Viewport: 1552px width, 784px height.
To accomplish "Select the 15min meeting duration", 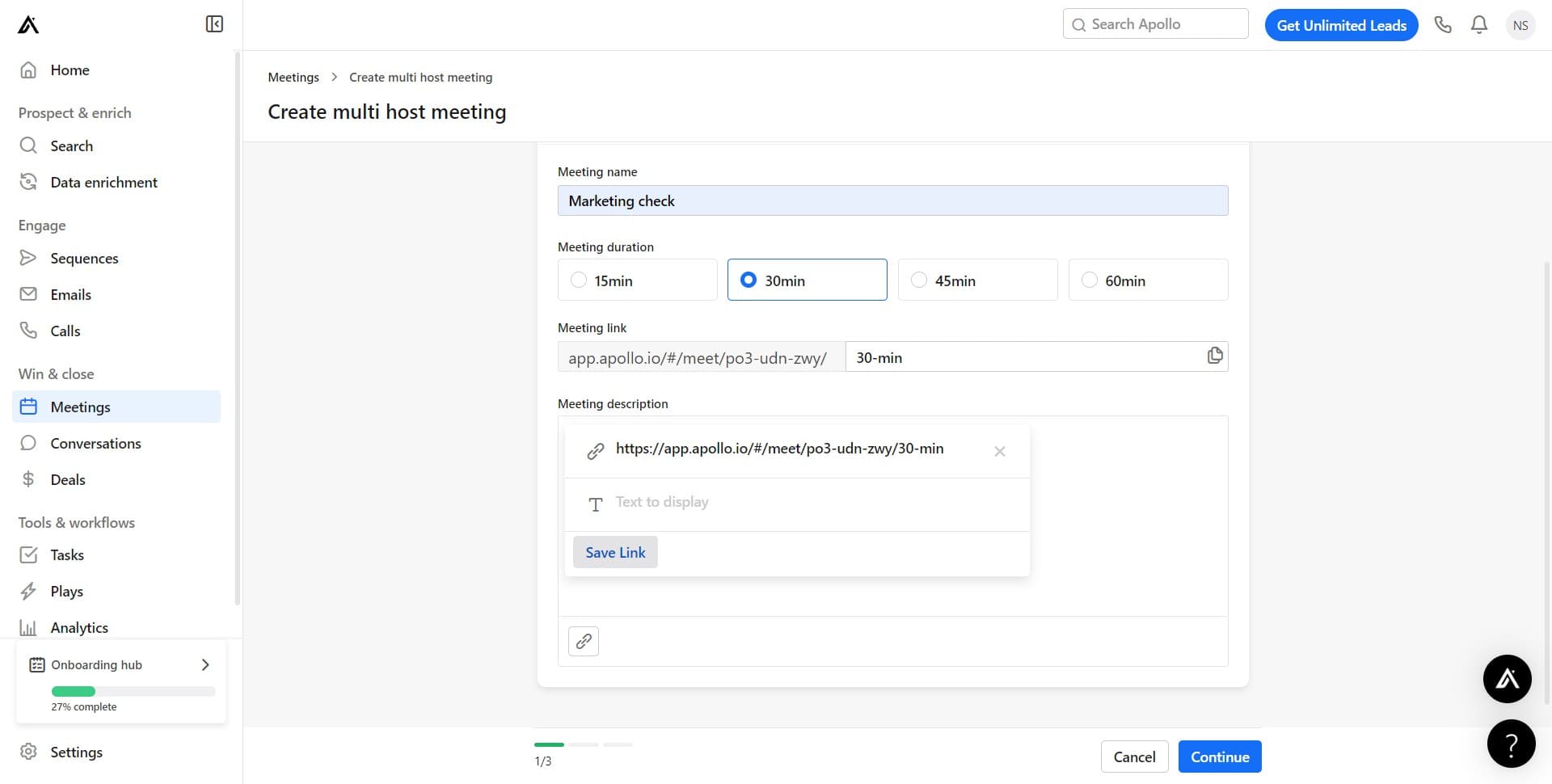I will [x=578, y=279].
